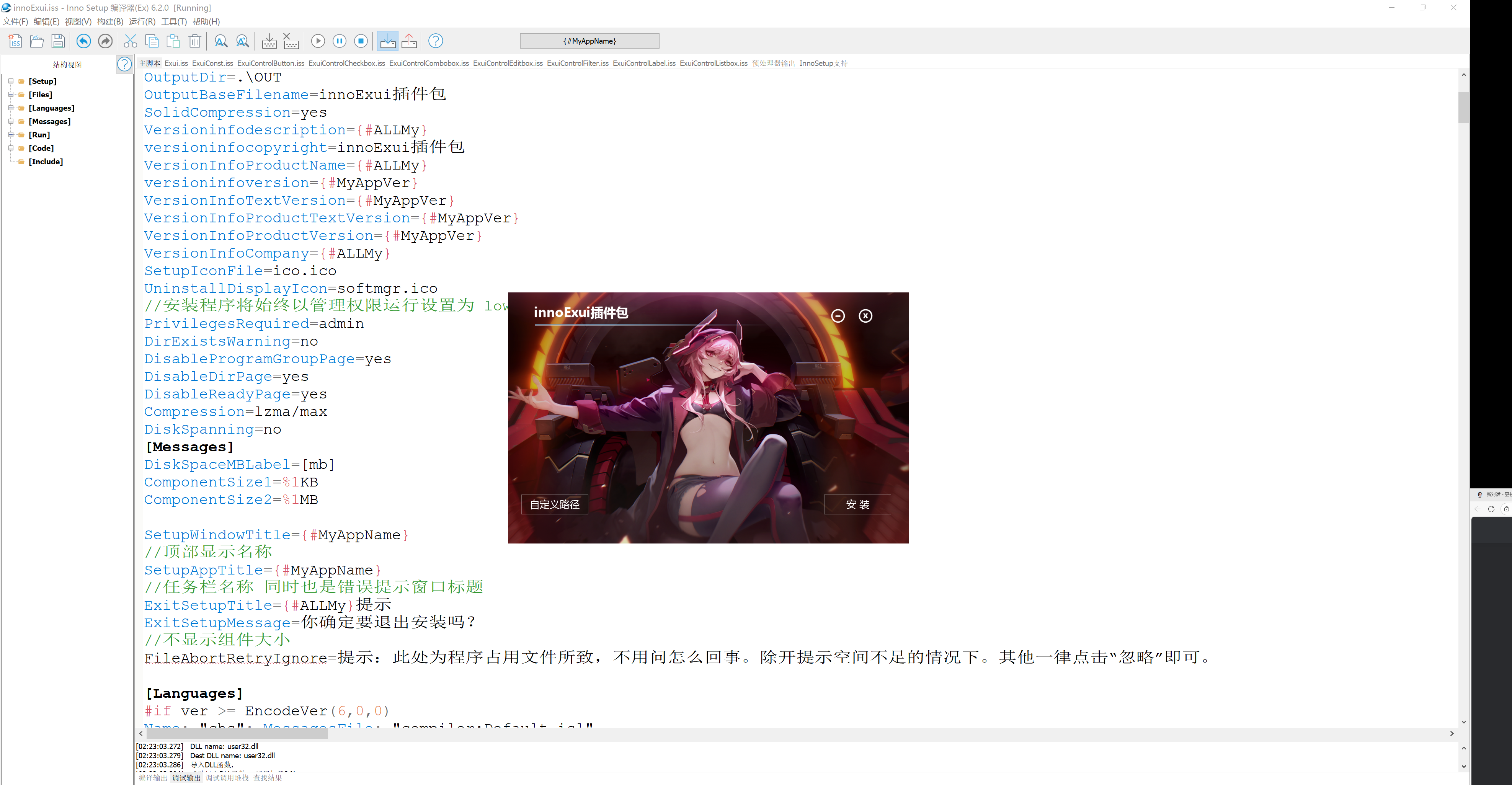
Task: Switch to ExuiControlButton.iss tab
Action: tap(271, 64)
